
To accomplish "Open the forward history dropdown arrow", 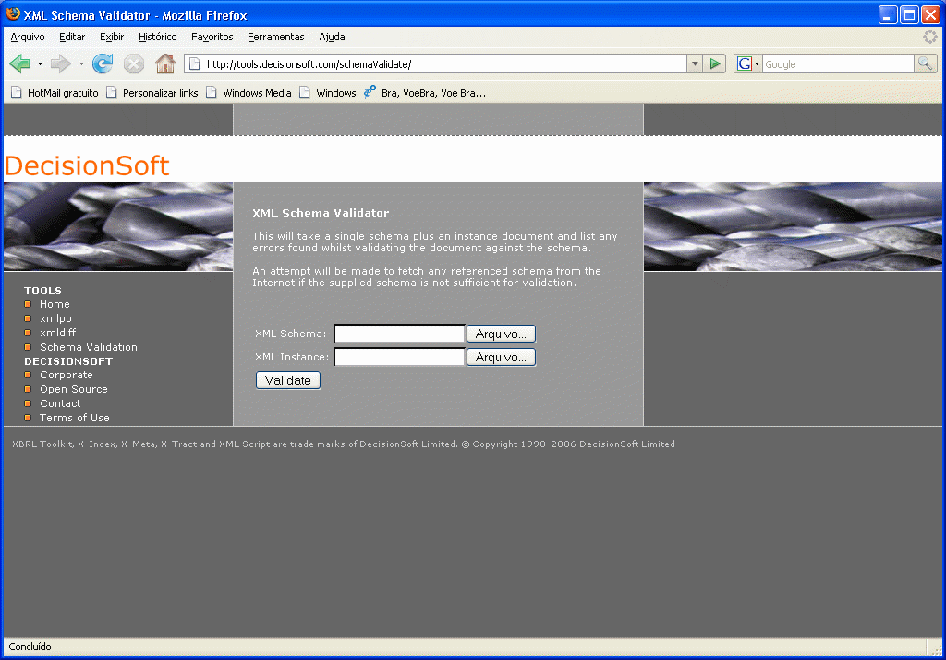I will pyautogui.click(x=81, y=64).
